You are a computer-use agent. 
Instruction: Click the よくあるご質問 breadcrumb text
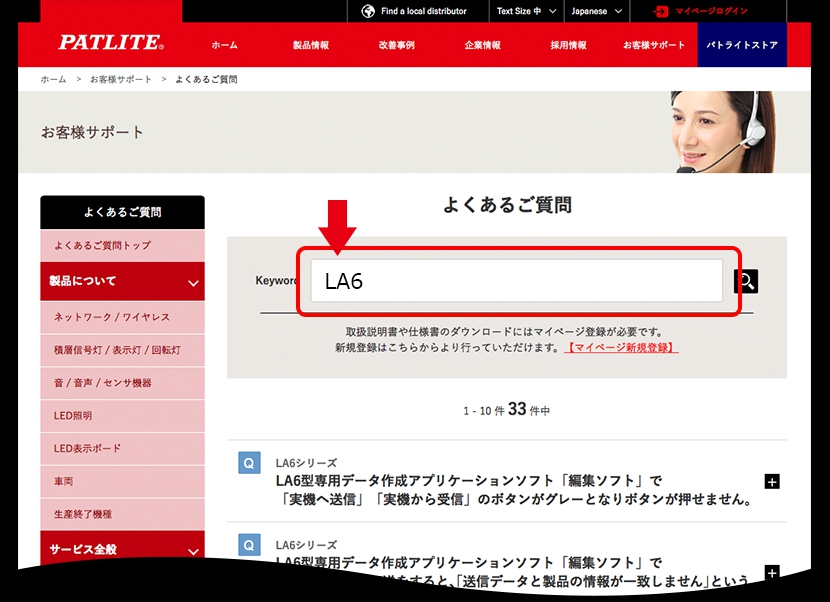[206, 79]
